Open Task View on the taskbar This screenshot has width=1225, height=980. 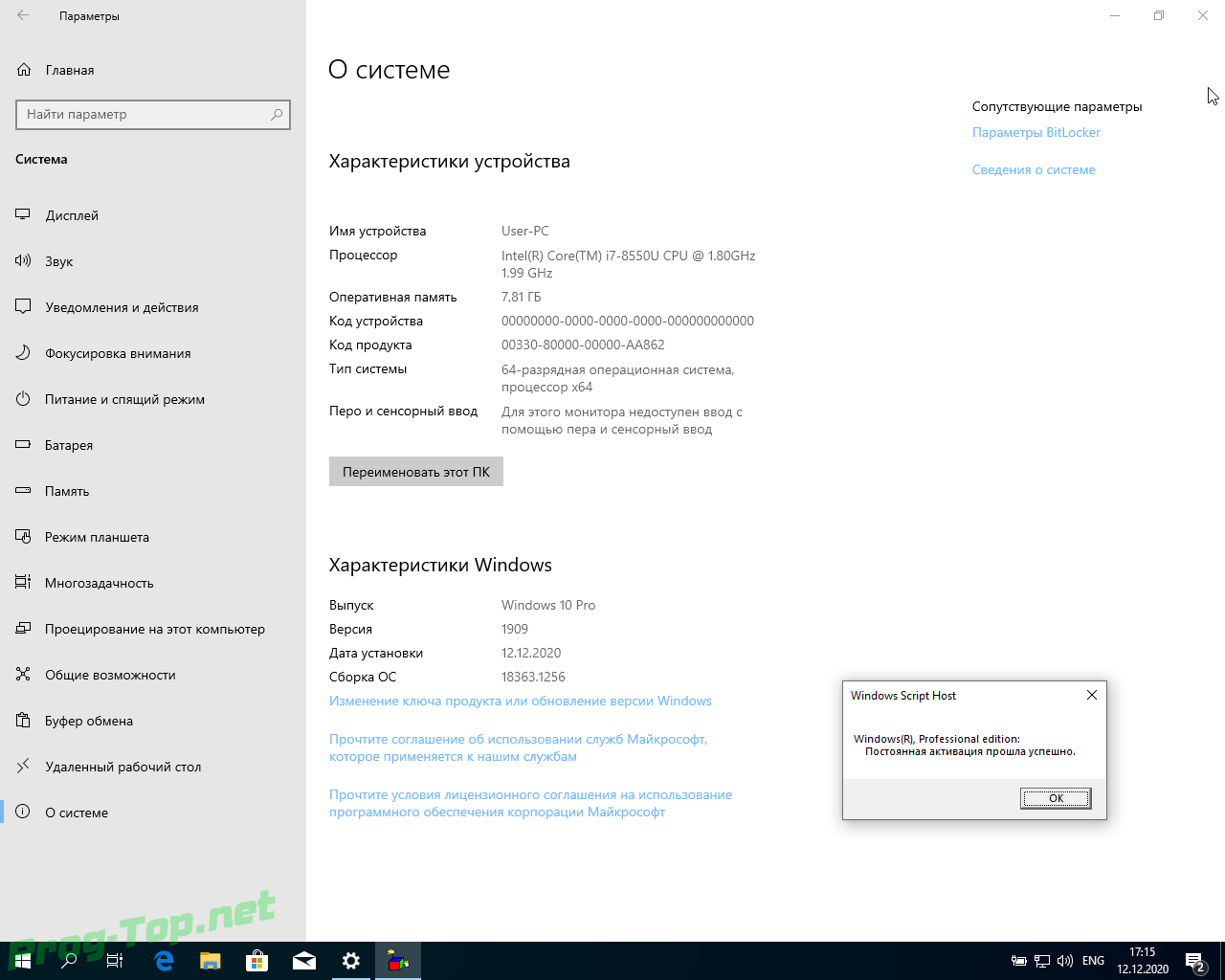click(x=115, y=961)
